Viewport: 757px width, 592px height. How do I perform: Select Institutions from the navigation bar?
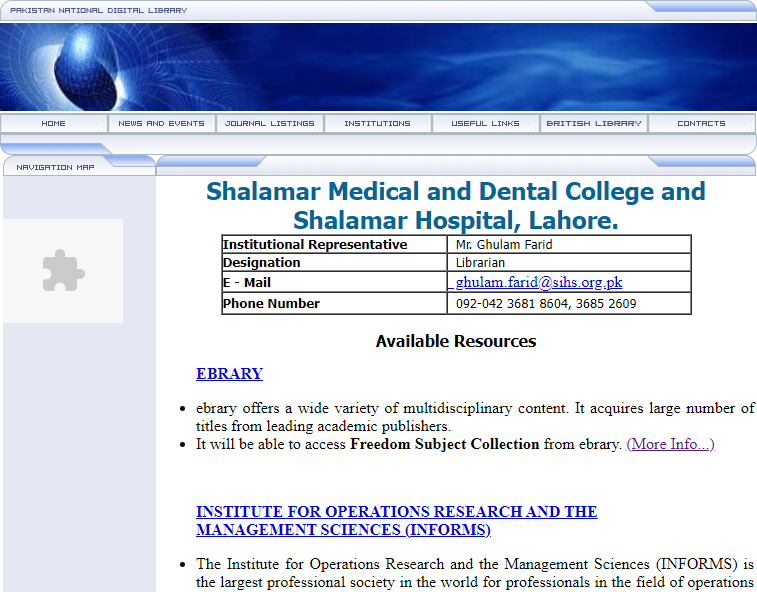[378, 124]
